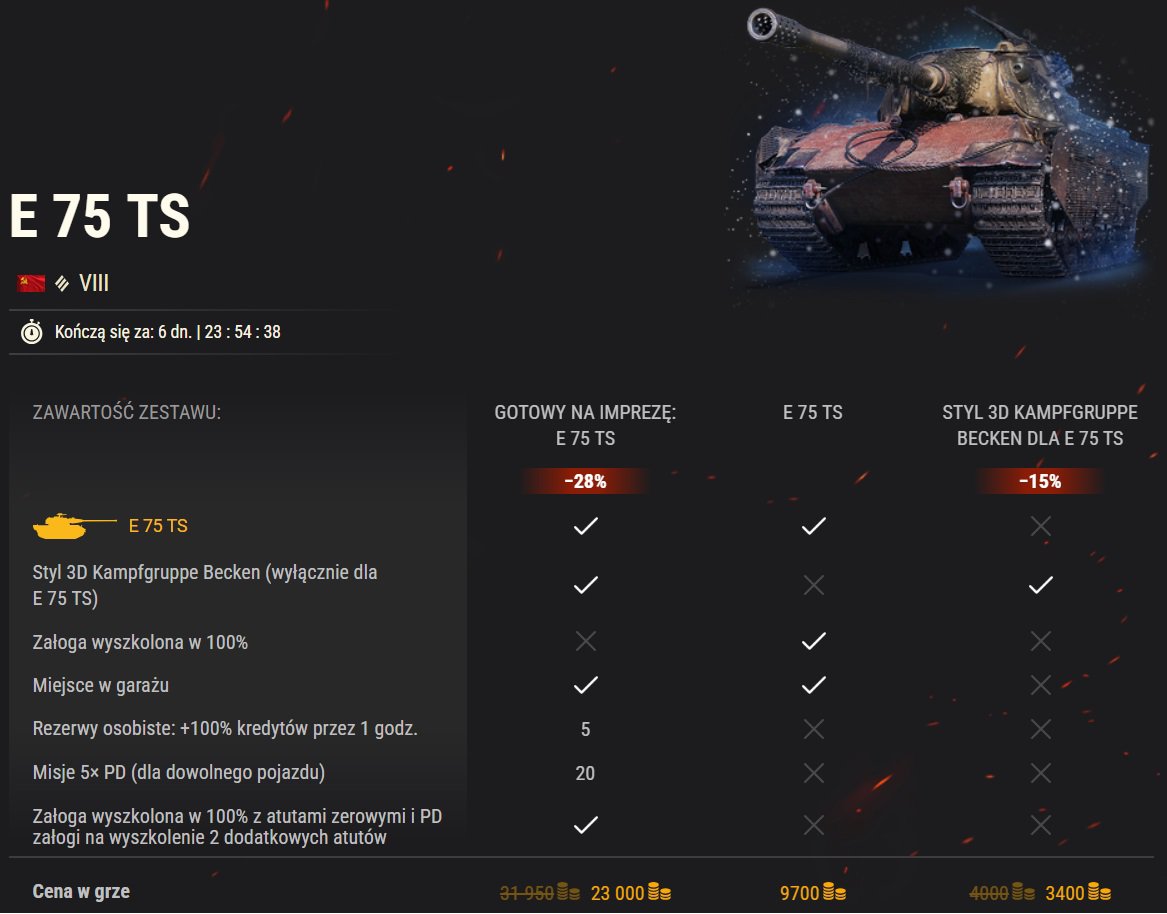Click the crossed-out 31 950 old price

(x=527, y=892)
